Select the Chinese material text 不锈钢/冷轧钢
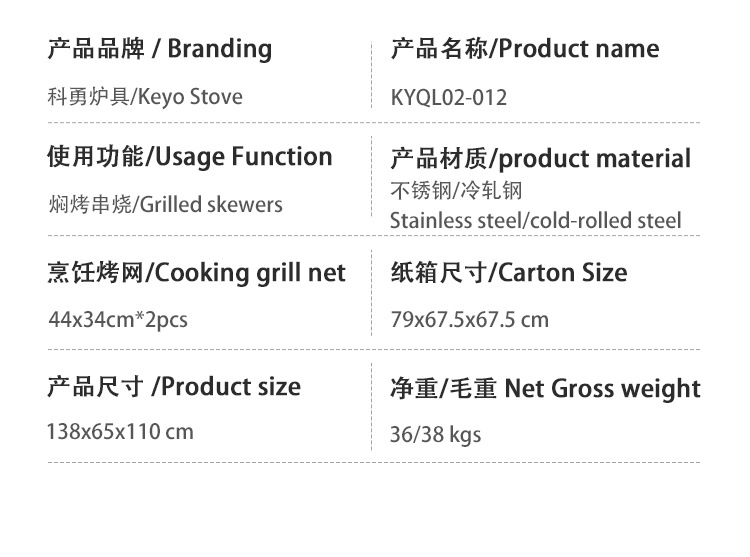The width and height of the screenshot is (750, 557). [x=456, y=190]
